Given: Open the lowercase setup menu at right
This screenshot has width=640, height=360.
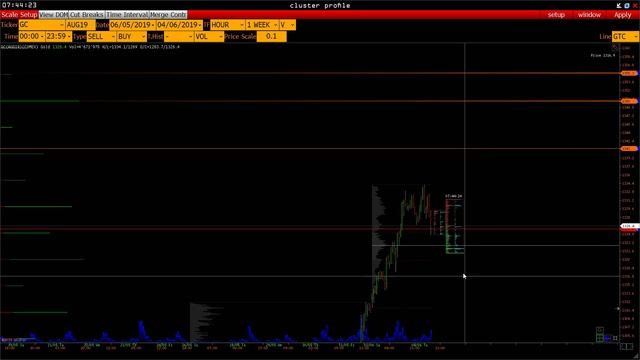Looking at the screenshot, I should click(x=556, y=15).
